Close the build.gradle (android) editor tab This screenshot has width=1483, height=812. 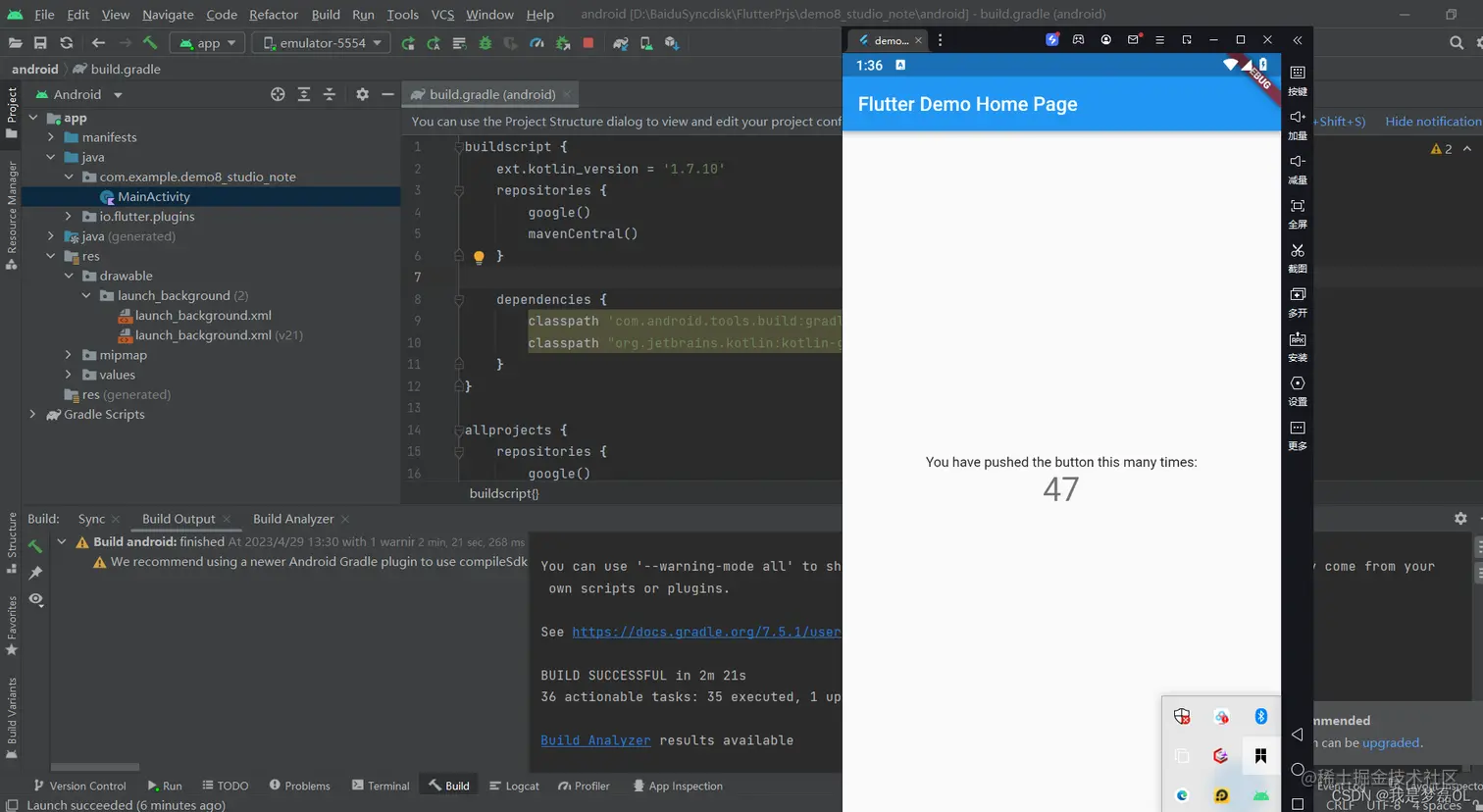click(566, 94)
